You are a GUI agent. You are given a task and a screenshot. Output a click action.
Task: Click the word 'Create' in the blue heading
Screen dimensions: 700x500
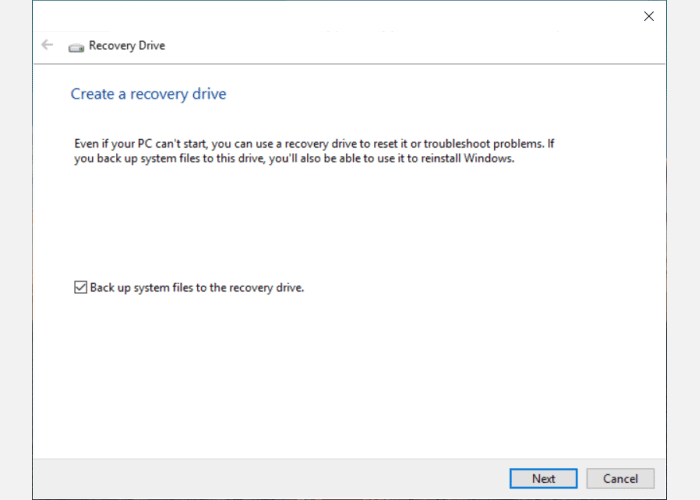[x=90, y=94]
